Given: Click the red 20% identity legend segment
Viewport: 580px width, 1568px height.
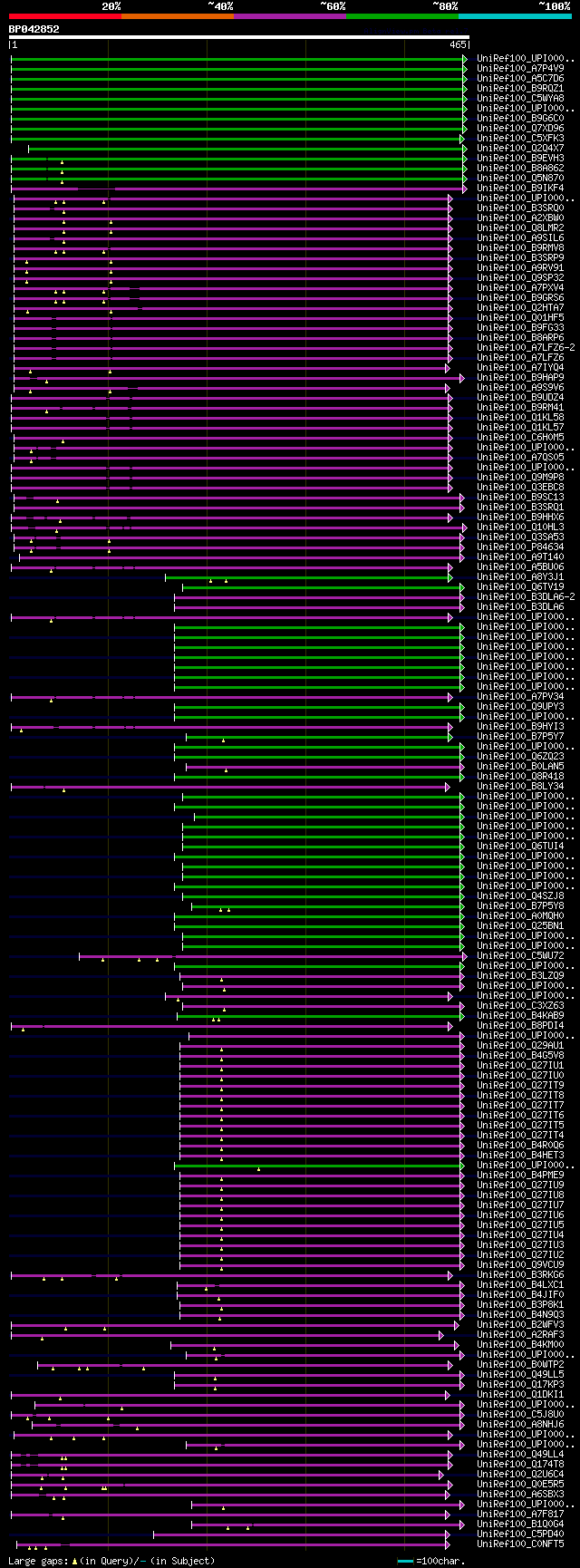Looking at the screenshot, I should (x=65, y=16).
